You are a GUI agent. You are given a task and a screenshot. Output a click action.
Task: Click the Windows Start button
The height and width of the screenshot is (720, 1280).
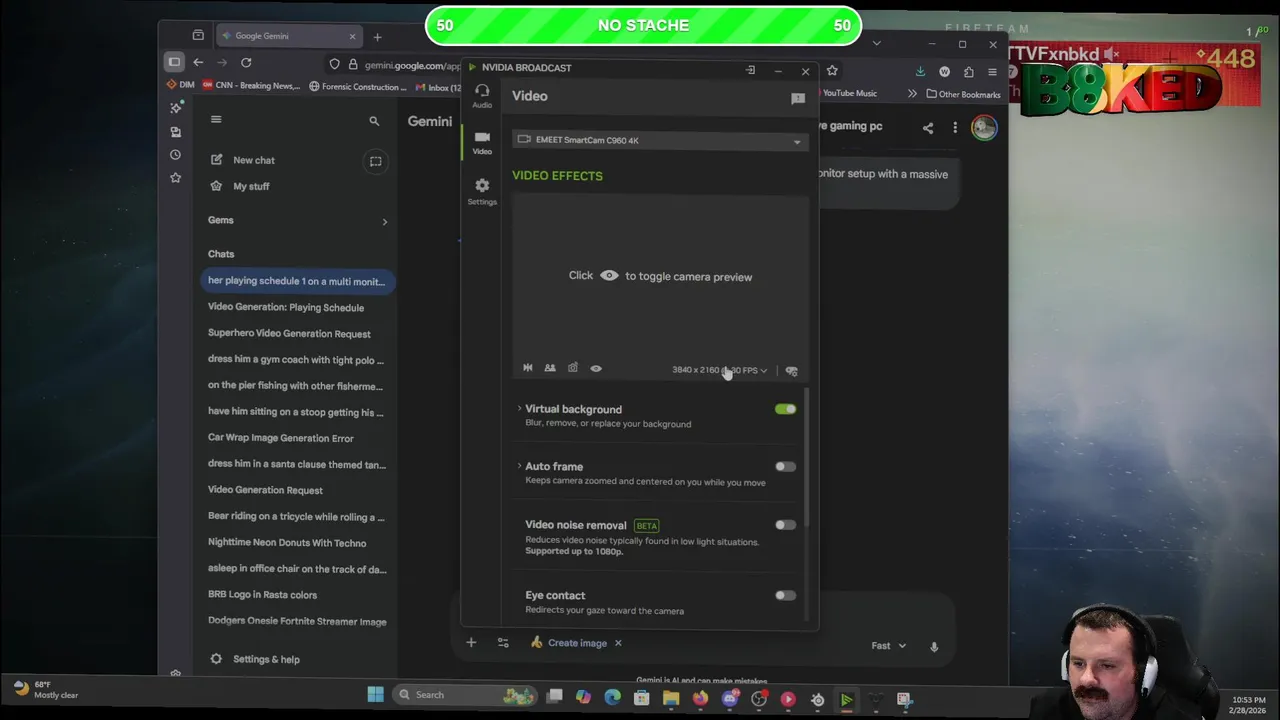coord(375,695)
